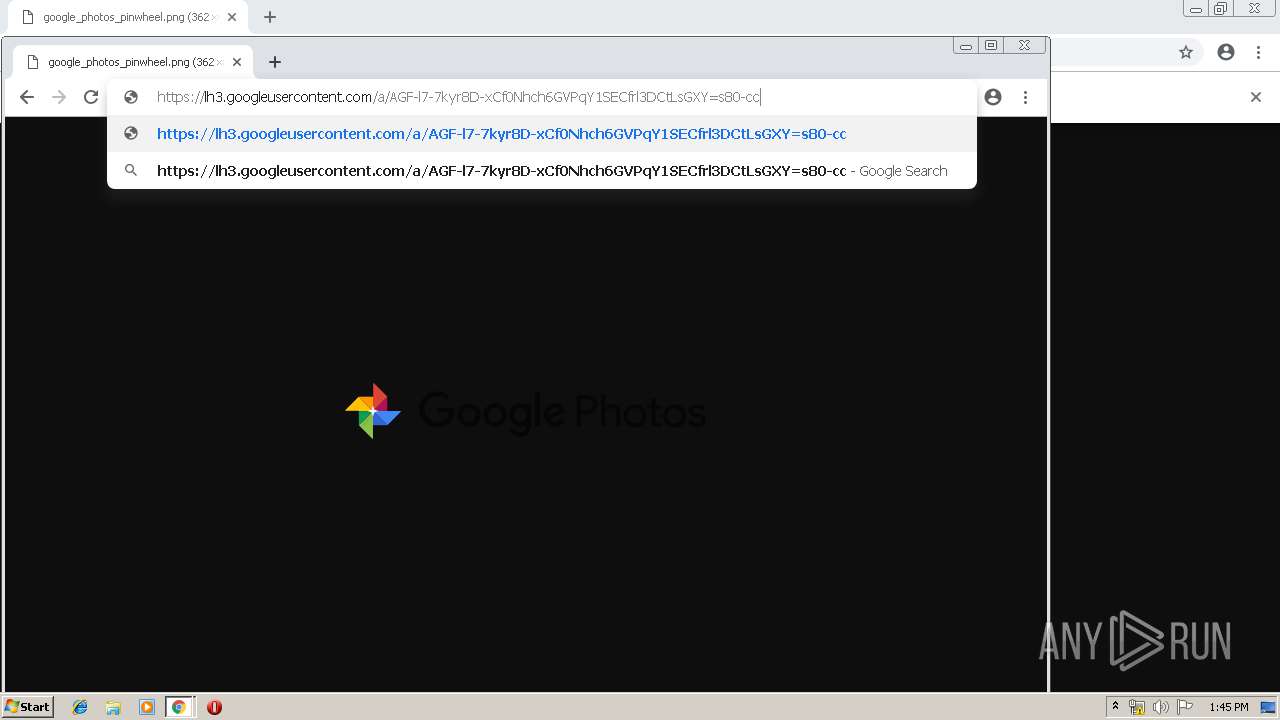Click the 1:45 PM clock
Viewport: 1280px width, 720px height.
[1228, 707]
